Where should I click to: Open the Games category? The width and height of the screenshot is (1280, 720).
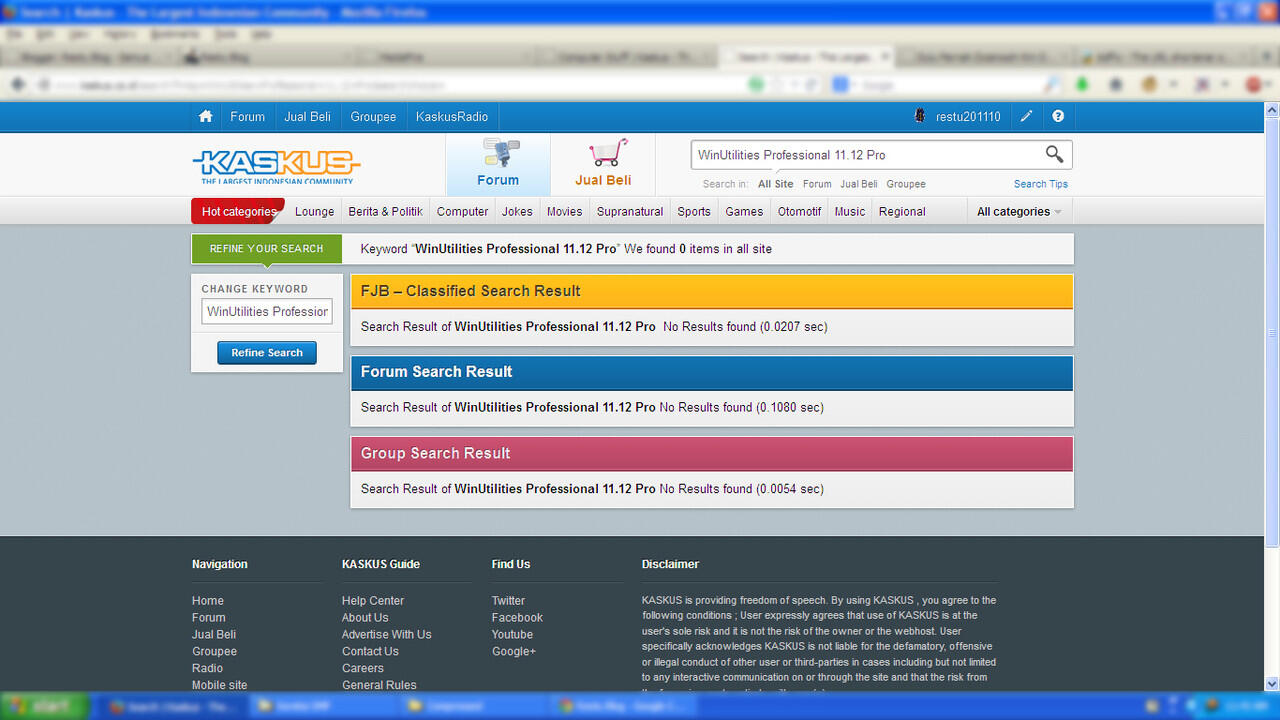[744, 211]
